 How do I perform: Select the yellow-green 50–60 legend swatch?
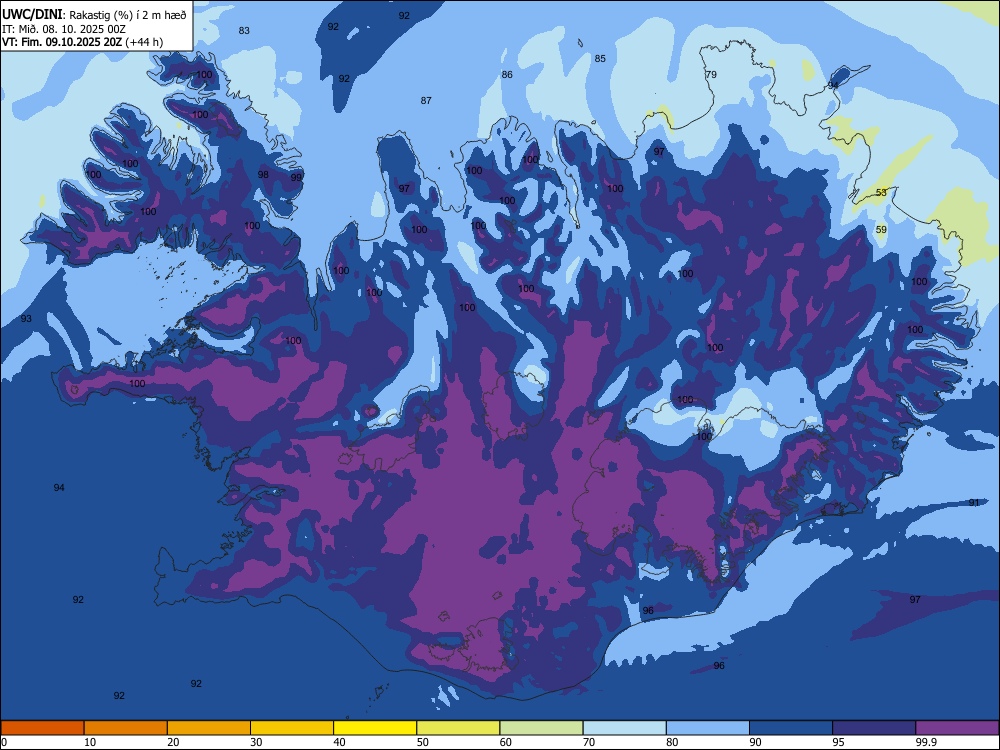(x=458, y=728)
